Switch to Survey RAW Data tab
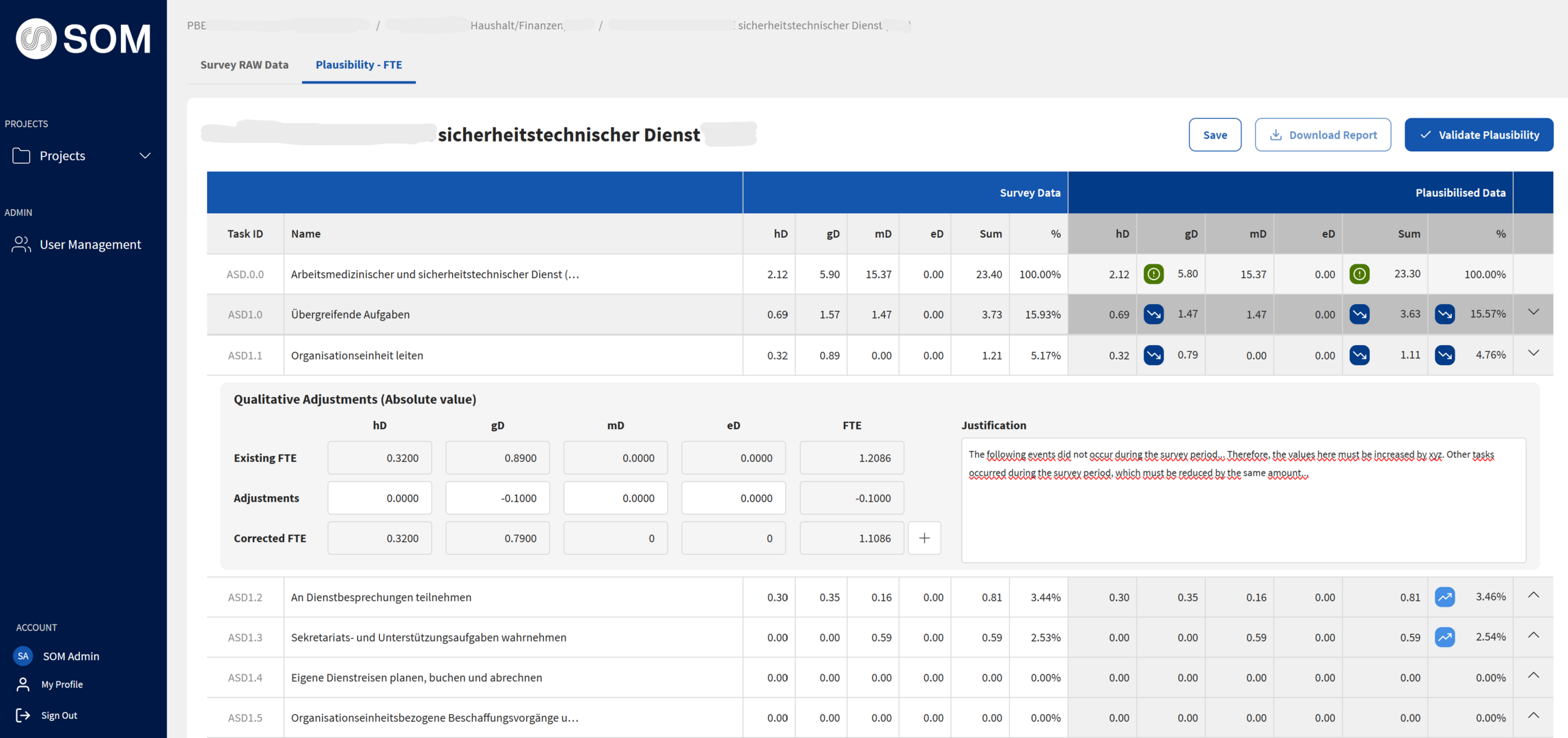The height and width of the screenshot is (738, 1568). click(244, 65)
